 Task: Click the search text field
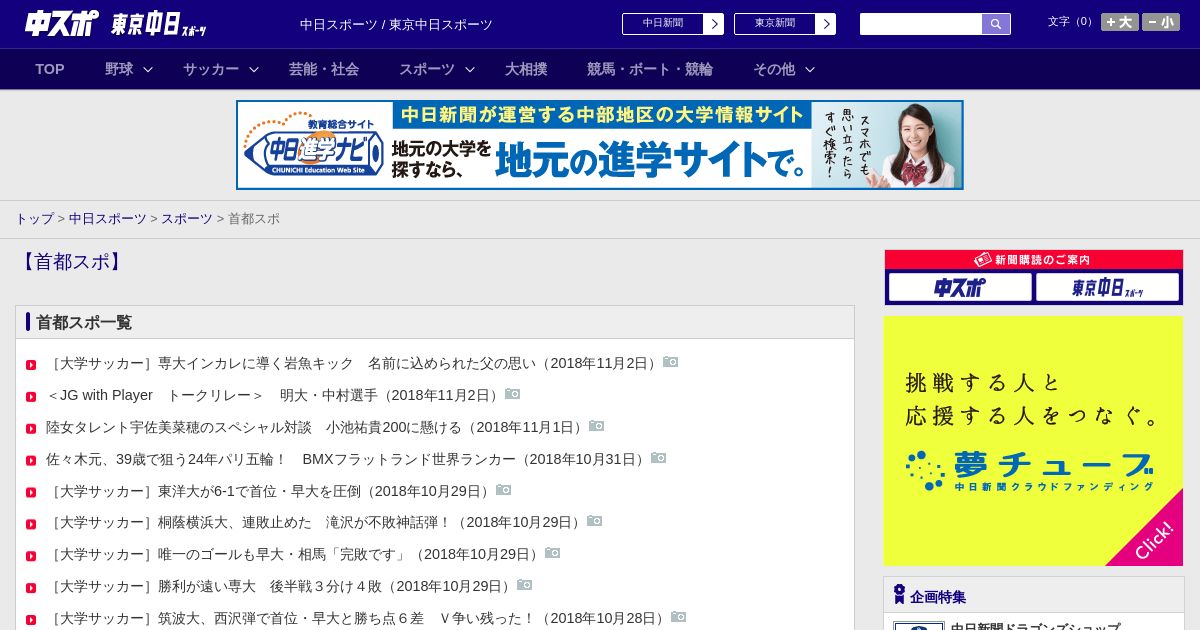pos(921,24)
